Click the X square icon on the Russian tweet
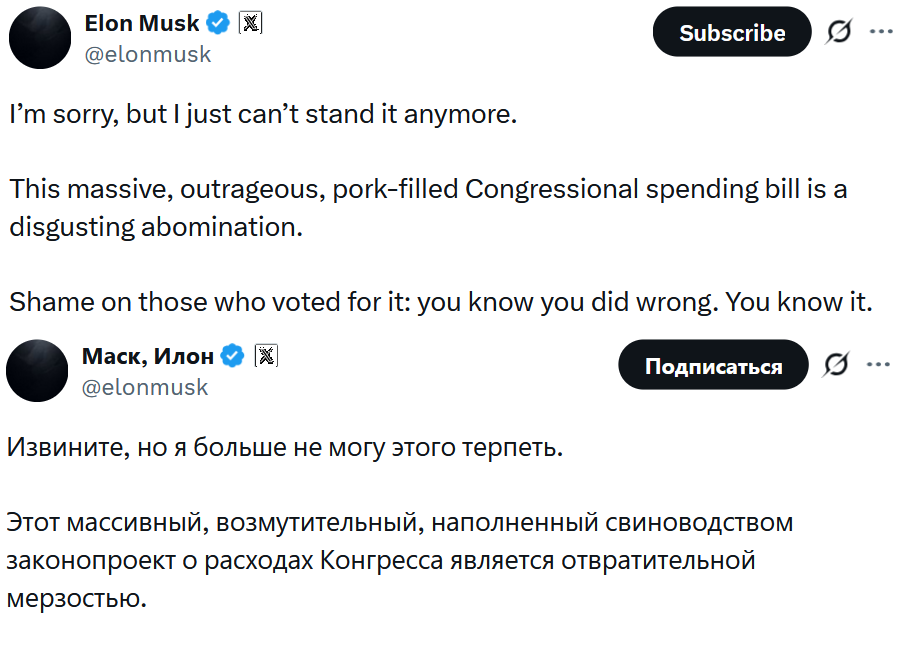This screenshot has height=659, width=903. tap(266, 355)
